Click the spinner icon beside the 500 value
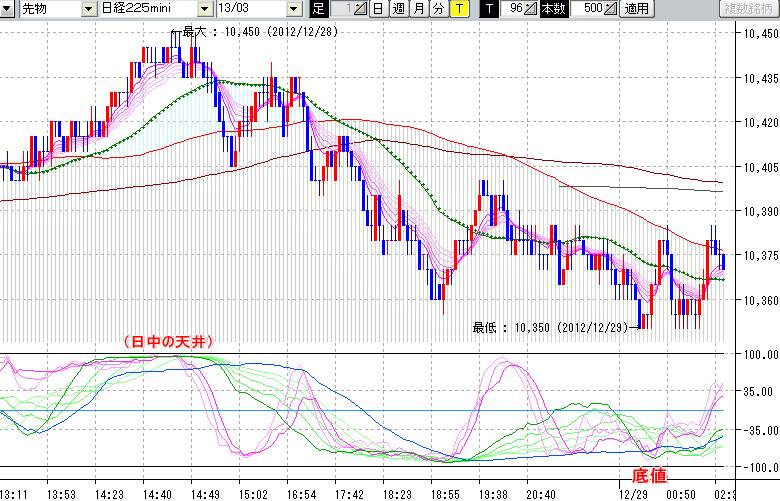Image resolution: width=780 pixels, height=501 pixels. tap(611, 9)
